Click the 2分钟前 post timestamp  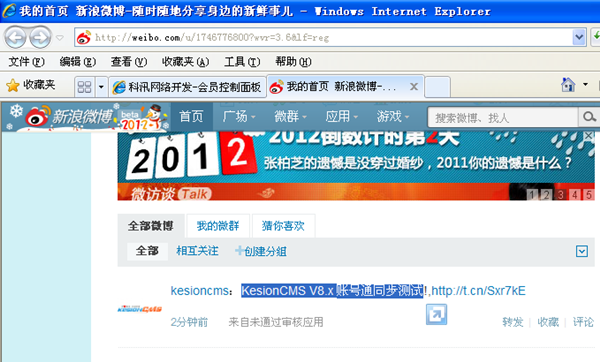(189, 322)
